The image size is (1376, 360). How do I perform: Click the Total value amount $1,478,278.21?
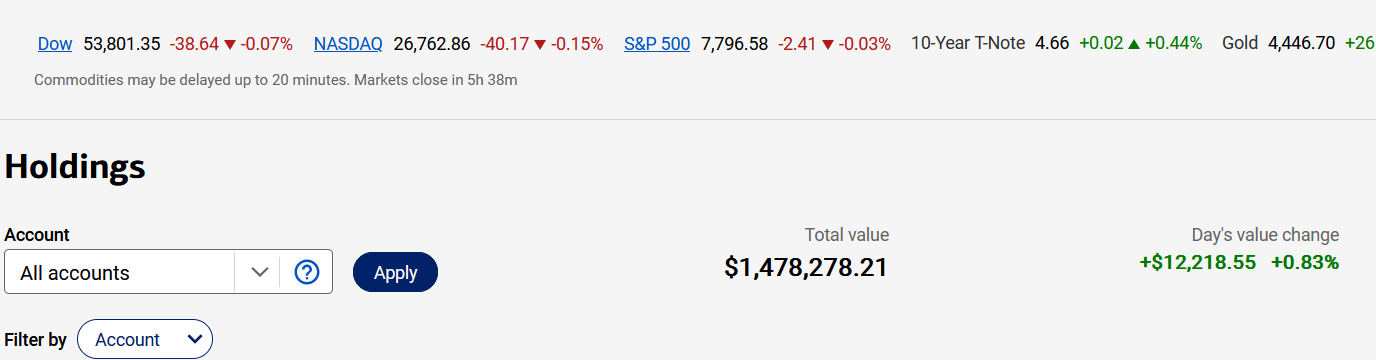coord(806,267)
